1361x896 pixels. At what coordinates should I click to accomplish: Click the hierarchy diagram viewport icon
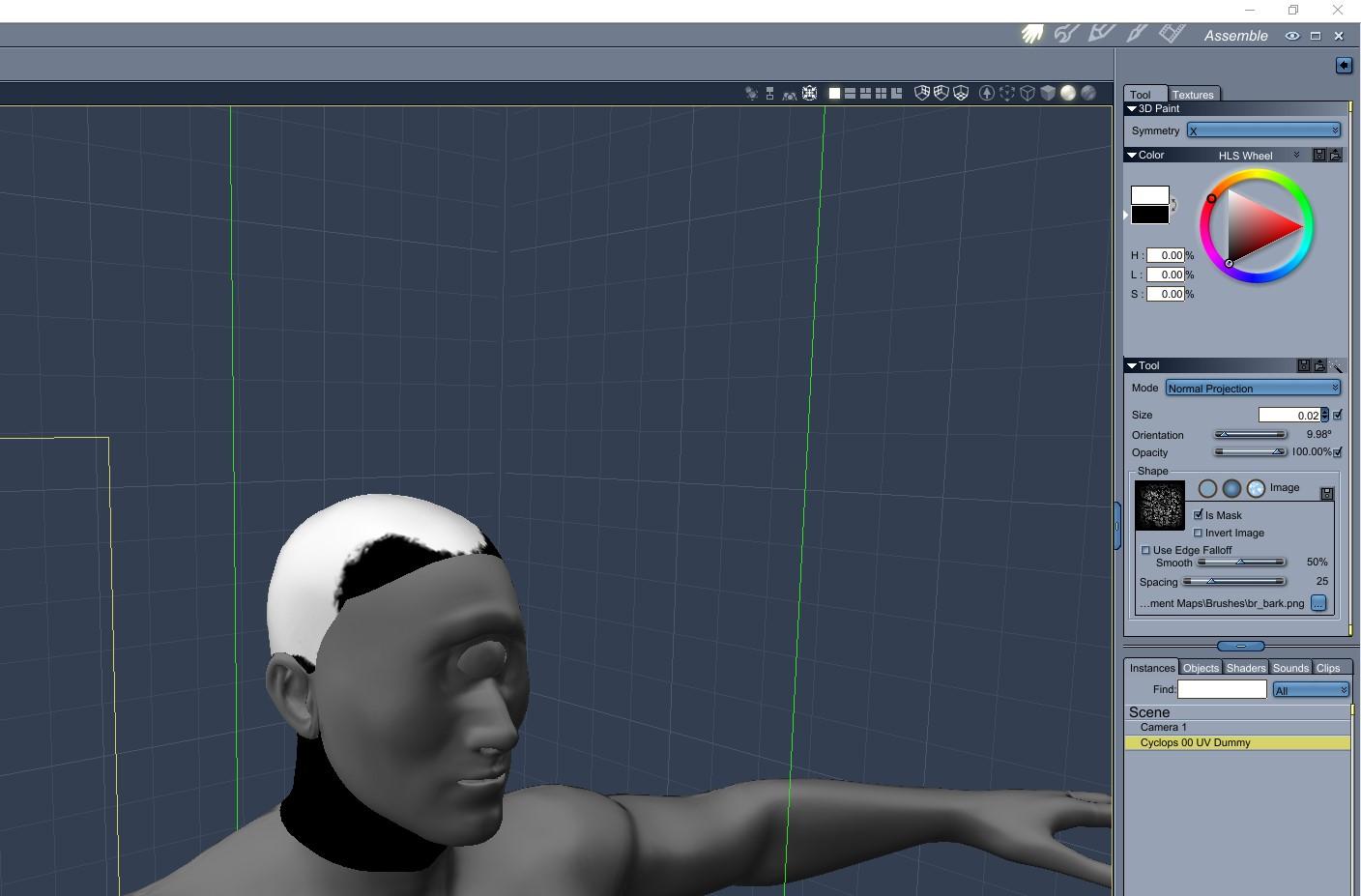pos(769,94)
